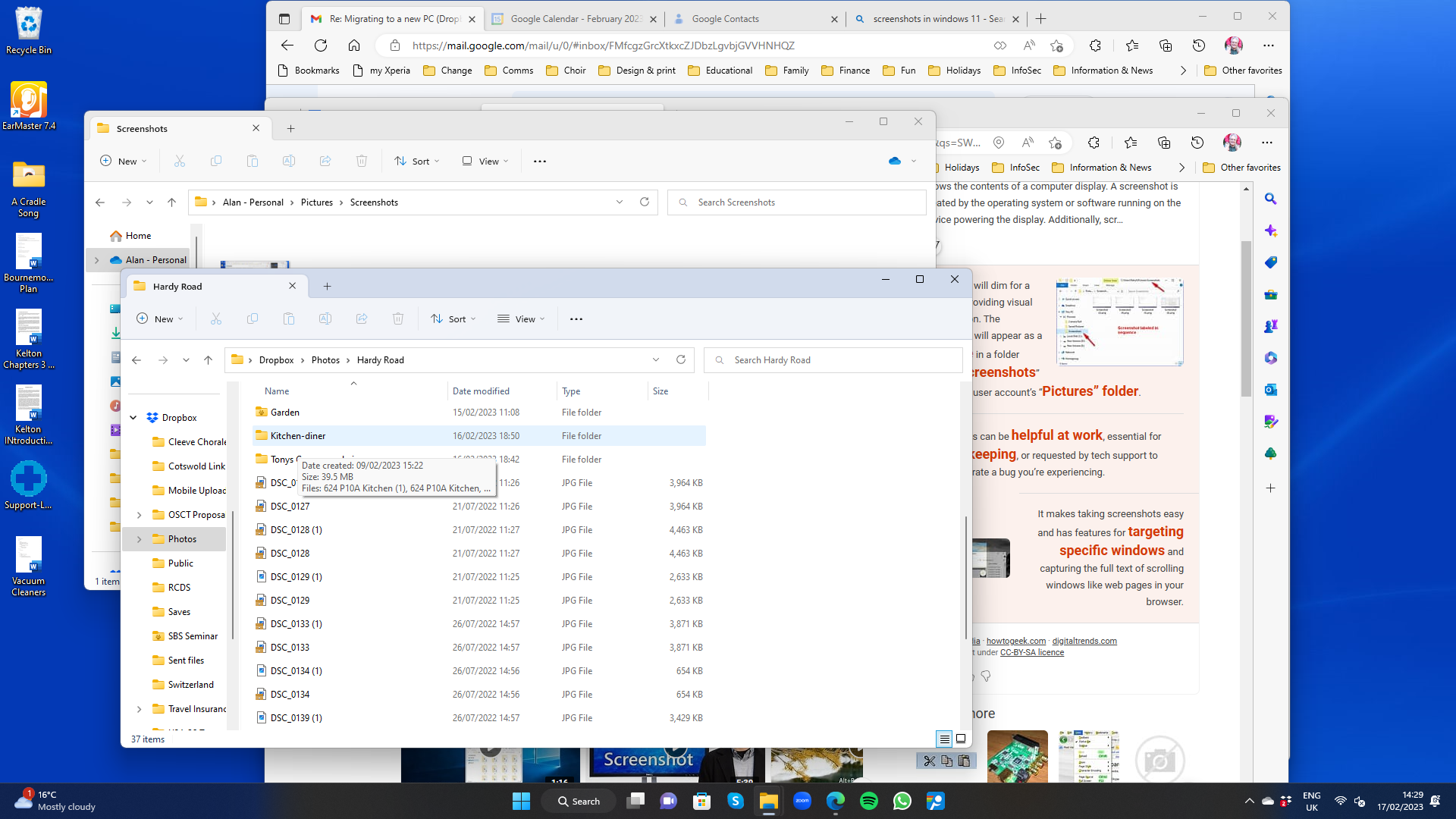
Task: Show hidden taskbar tray icons chevron
Action: [x=1249, y=801]
